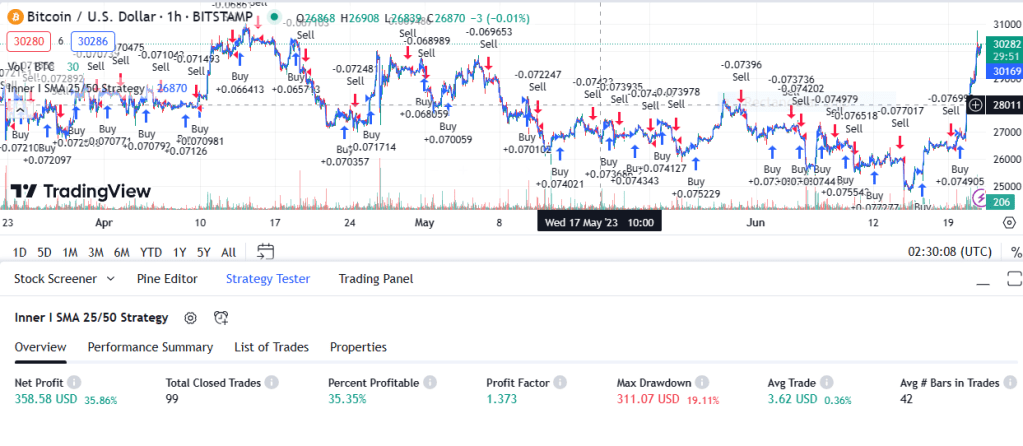
Task: Click the plus crosshair icon on price axis
Action: pyautogui.click(x=976, y=104)
